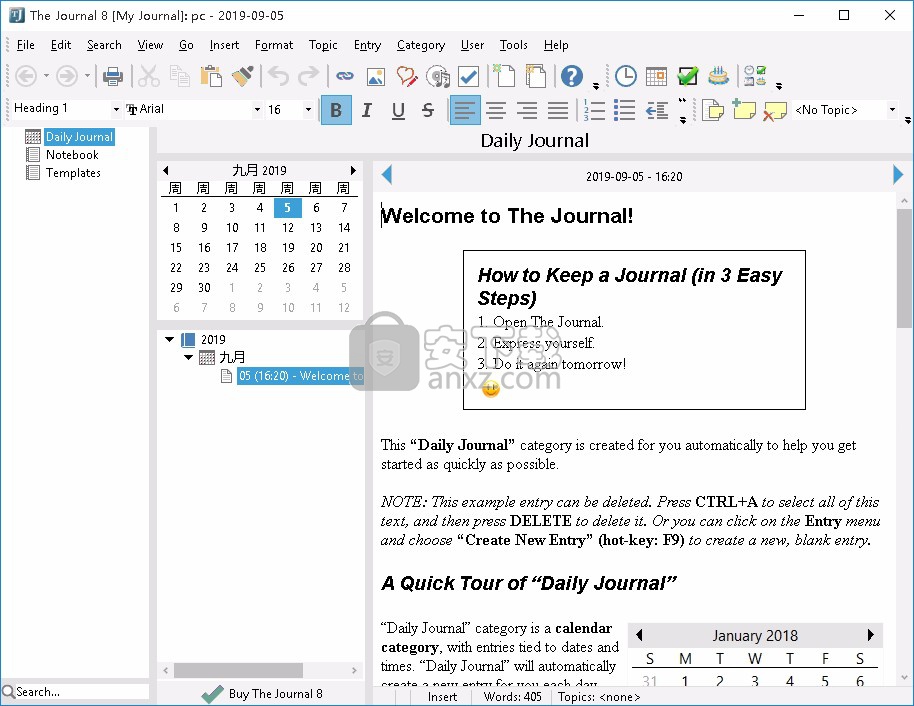914x706 pixels.
Task: Go to next entry blue arrow
Action: coord(898,175)
